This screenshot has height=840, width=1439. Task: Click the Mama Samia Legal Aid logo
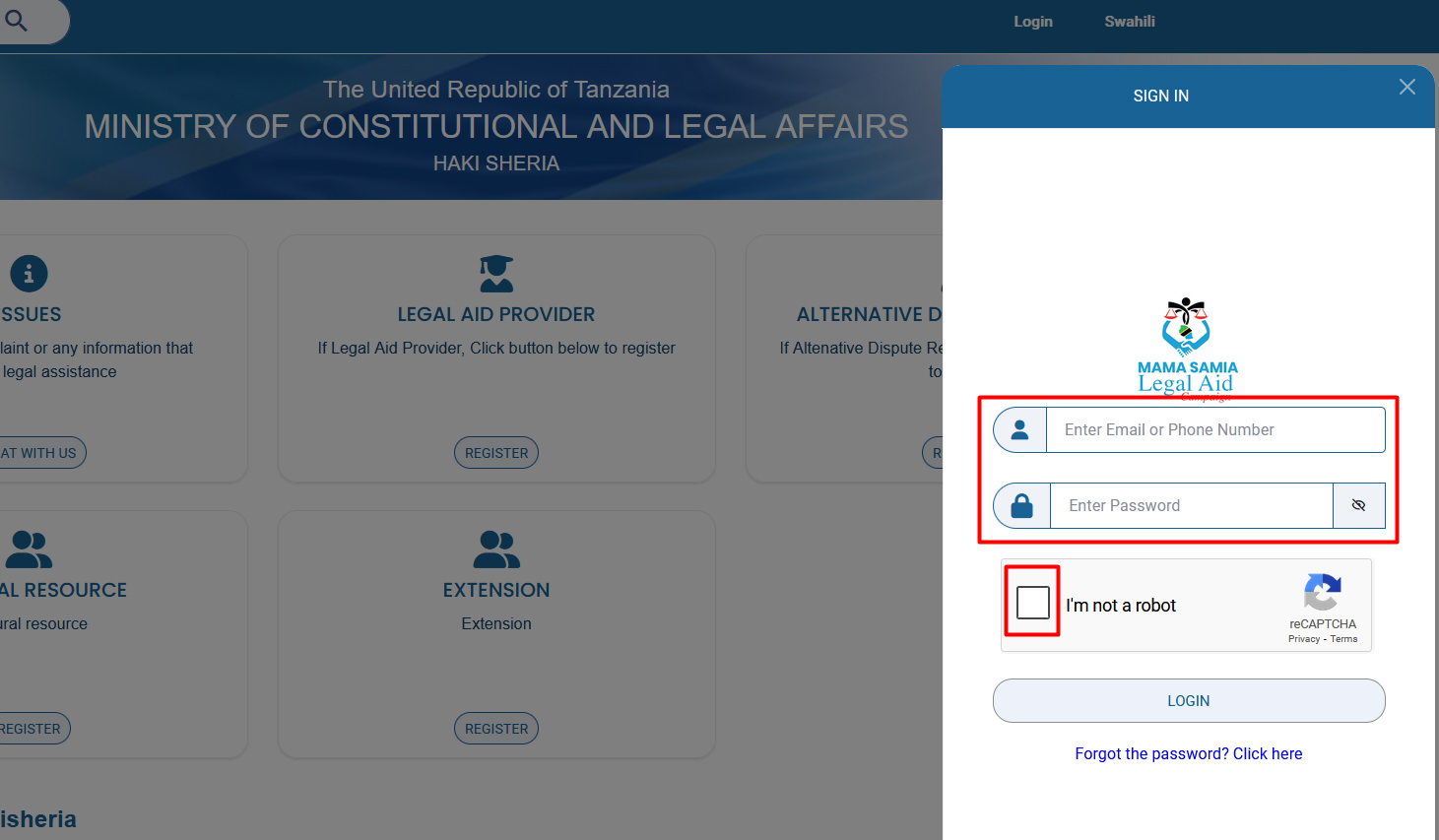tap(1187, 348)
